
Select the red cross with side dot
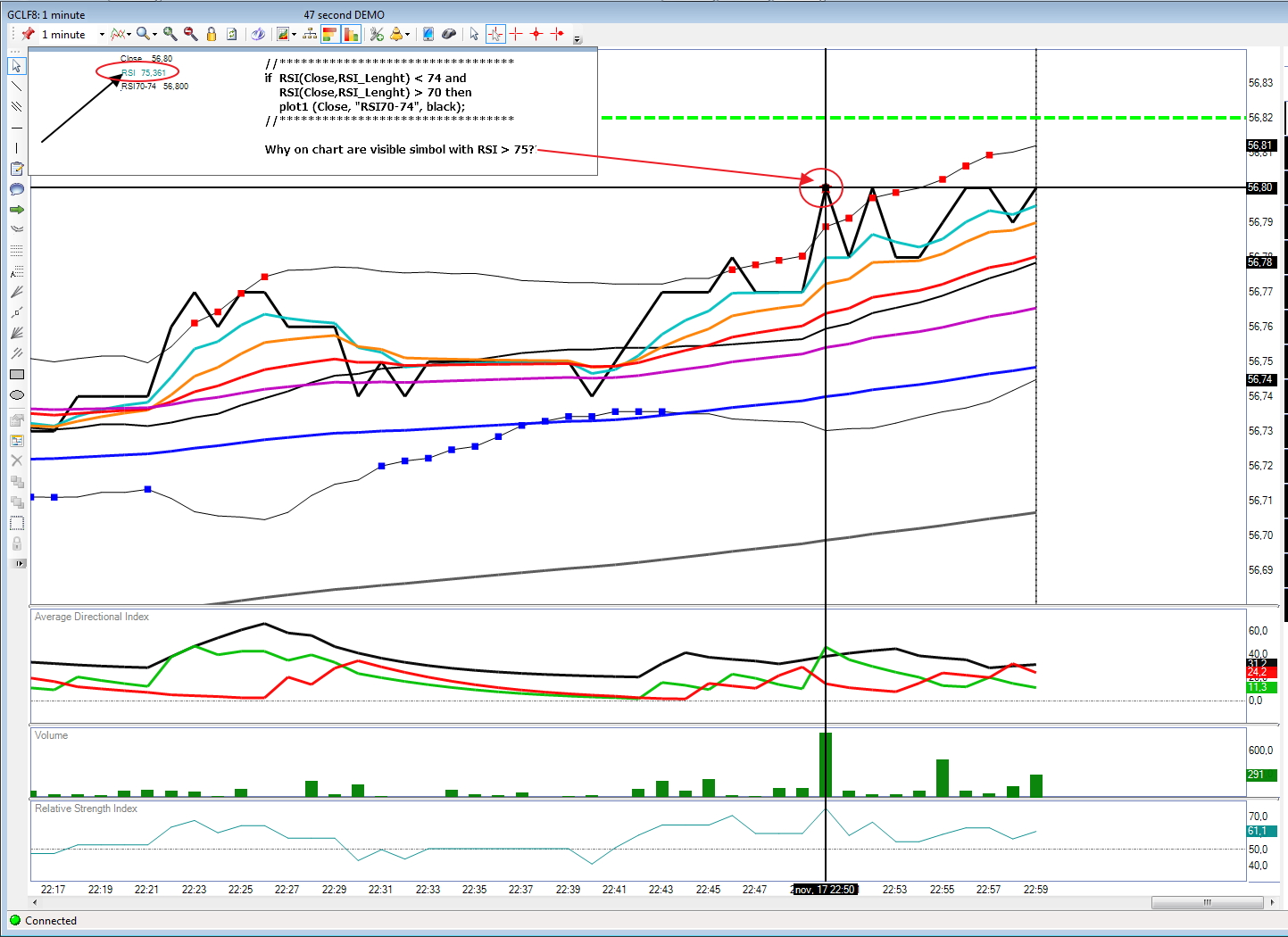tap(557, 34)
